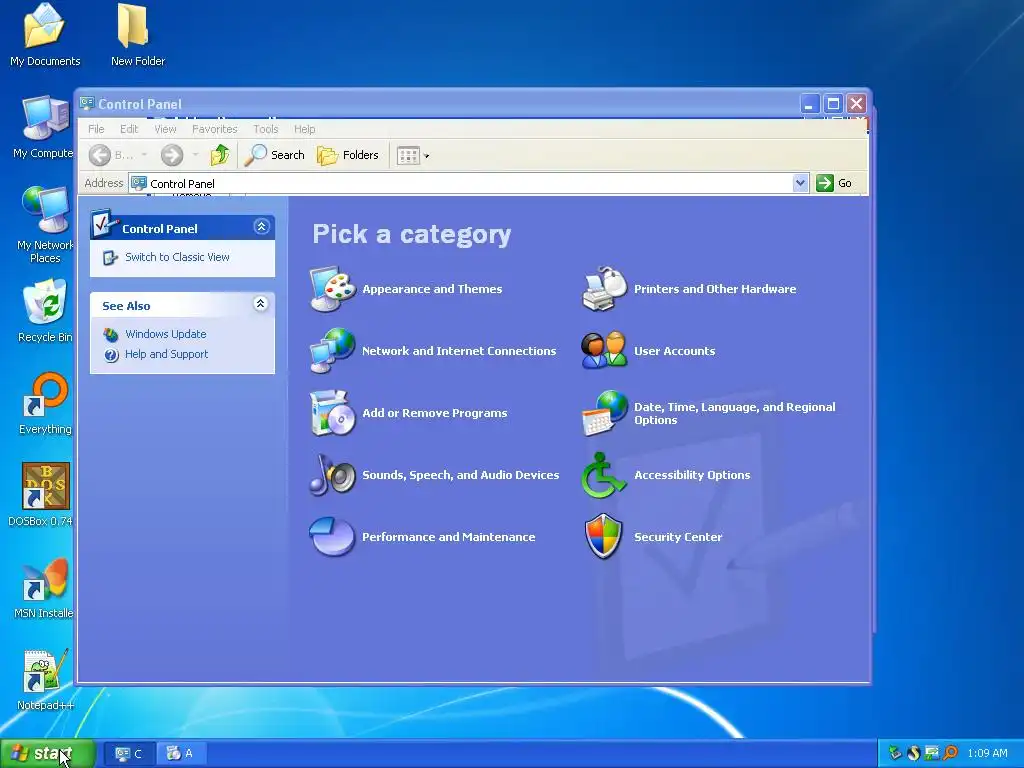Open the Help menu
This screenshot has height=768, width=1024.
pos(304,129)
